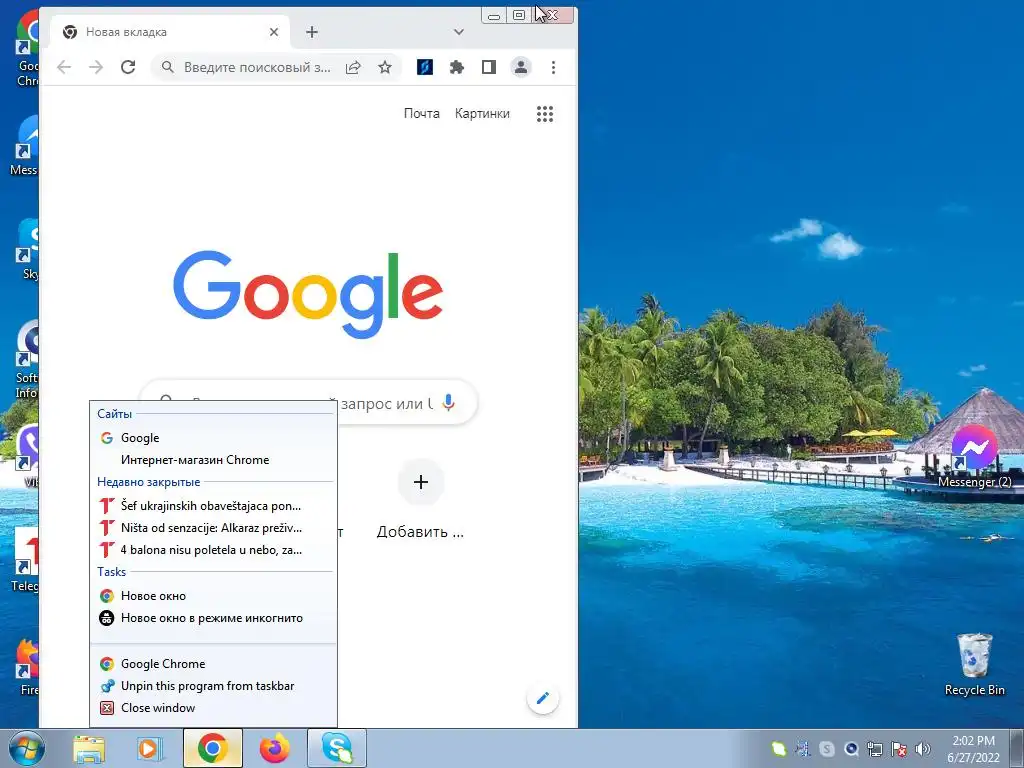
Task: Click the forward arrow in Chrome
Action: tap(96, 67)
